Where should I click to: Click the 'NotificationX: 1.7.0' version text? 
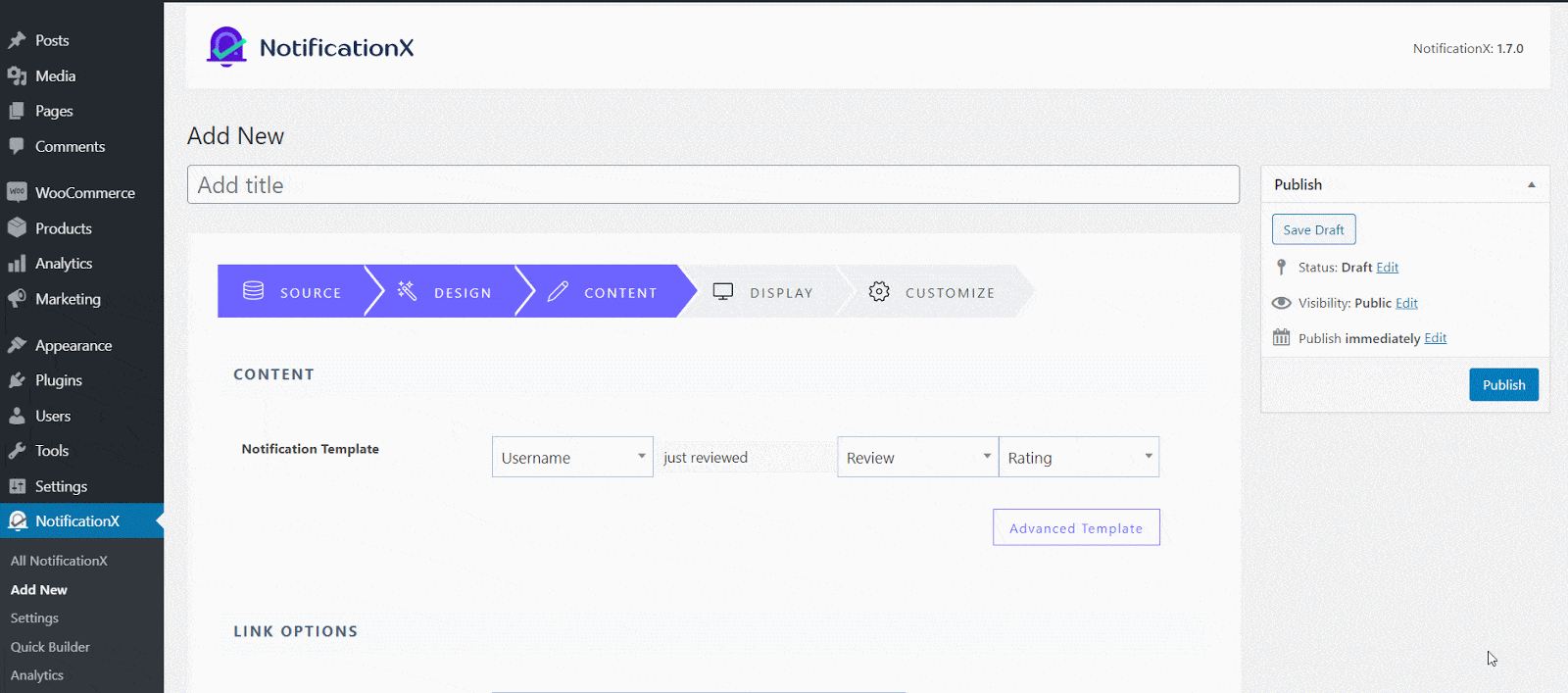[1468, 48]
